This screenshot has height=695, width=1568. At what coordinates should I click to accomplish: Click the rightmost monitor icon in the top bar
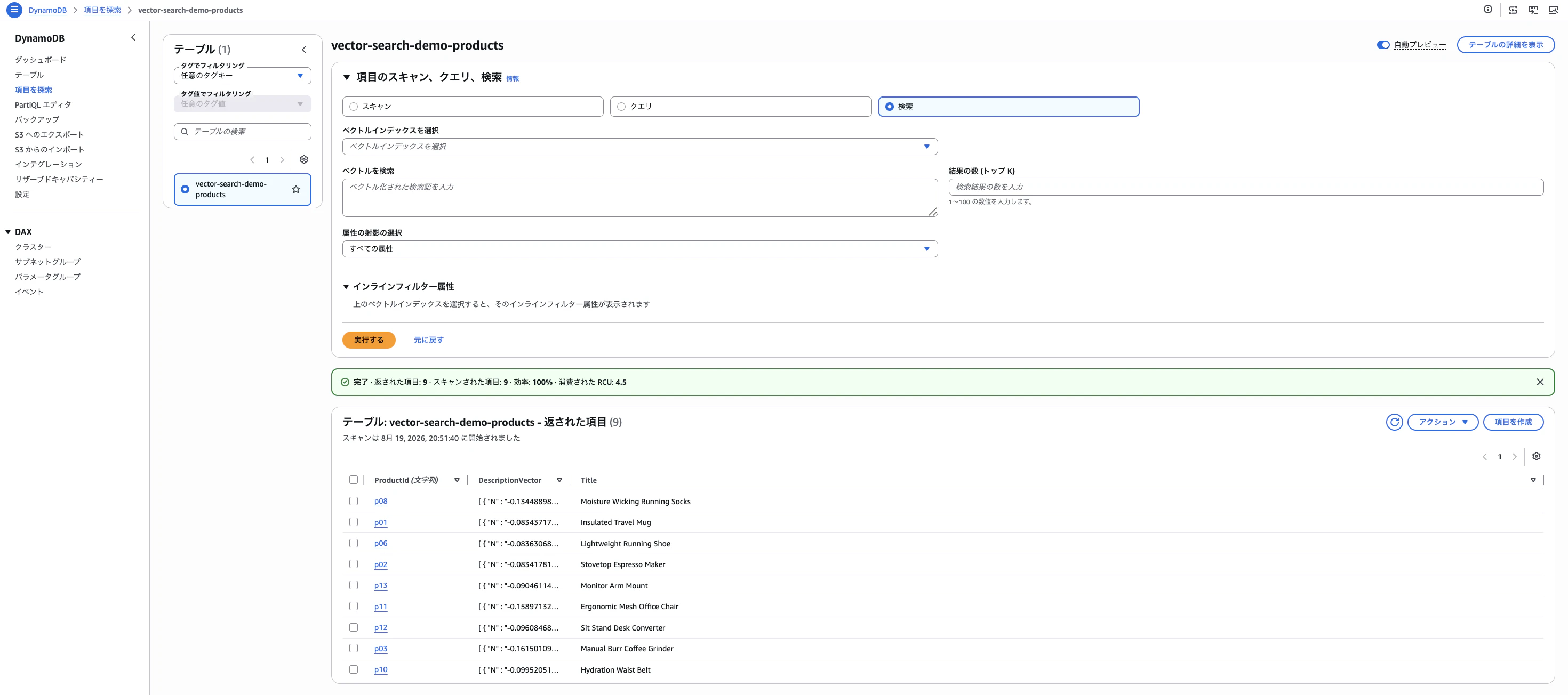click(1554, 10)
